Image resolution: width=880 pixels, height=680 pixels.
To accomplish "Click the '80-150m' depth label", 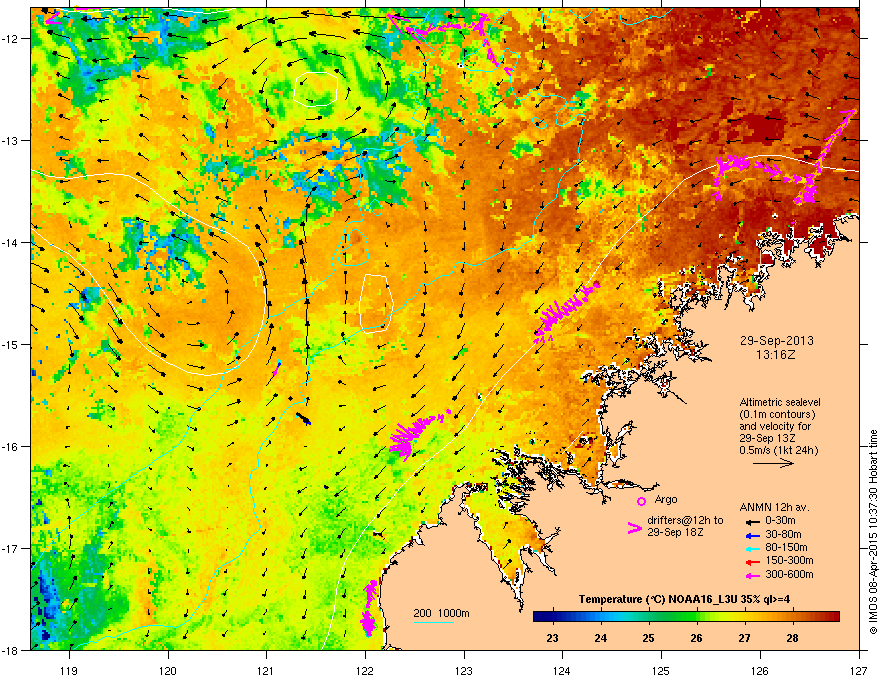I will pyautogui.click(x=786, y=548).
